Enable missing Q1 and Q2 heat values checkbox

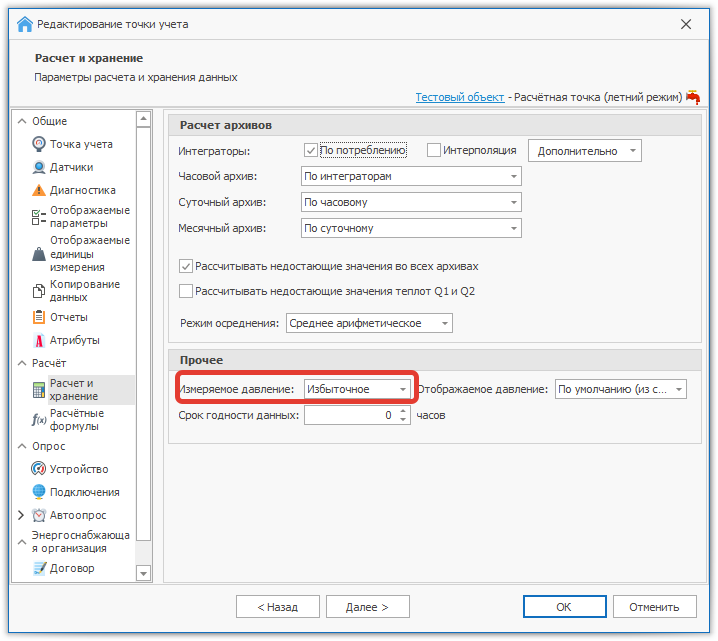pyautogui.click(x=186, y=291)
